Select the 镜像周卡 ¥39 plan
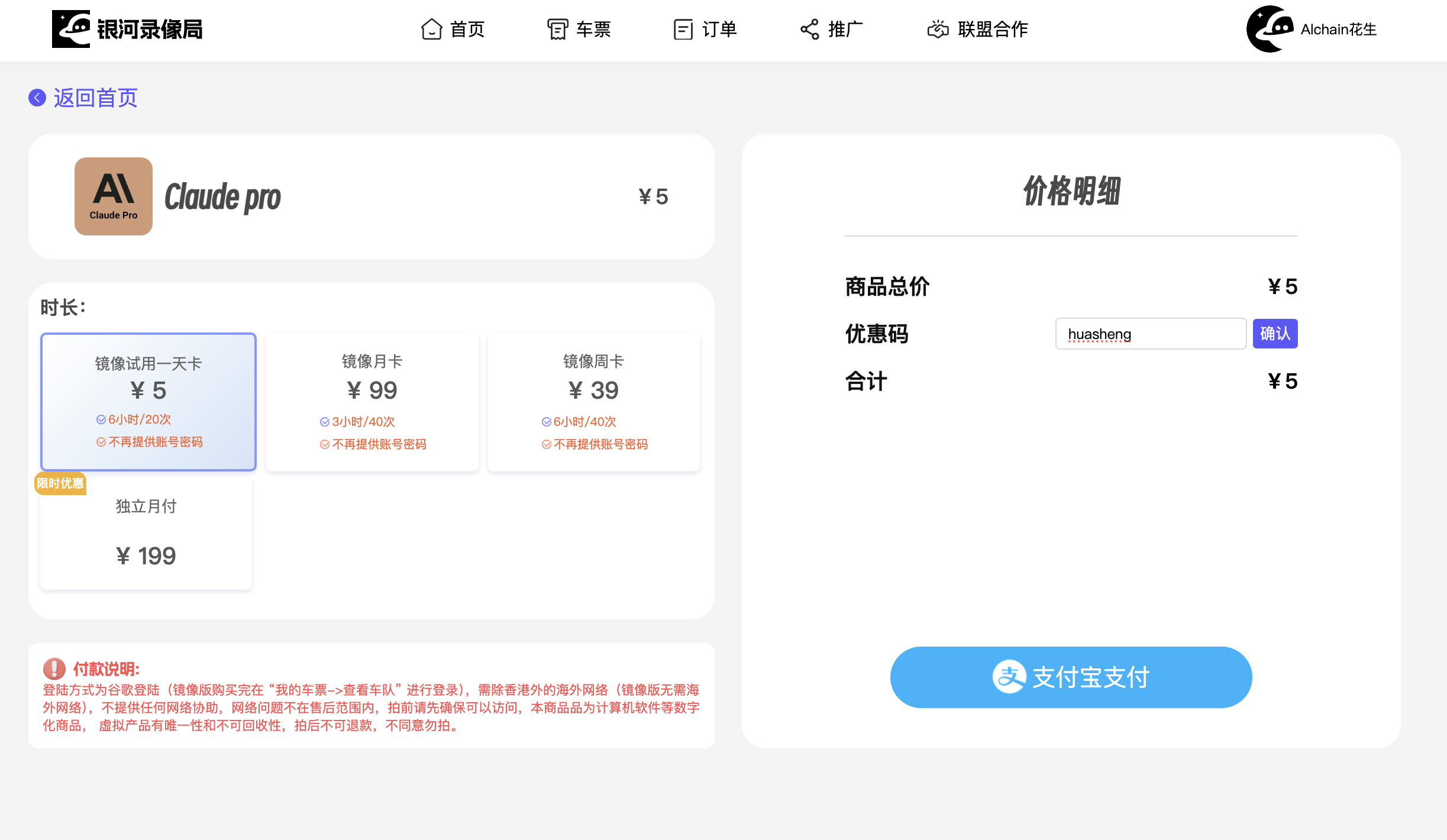Viewport: 1447px width, 840px height. pyautogui.click(x=593, y=402)
